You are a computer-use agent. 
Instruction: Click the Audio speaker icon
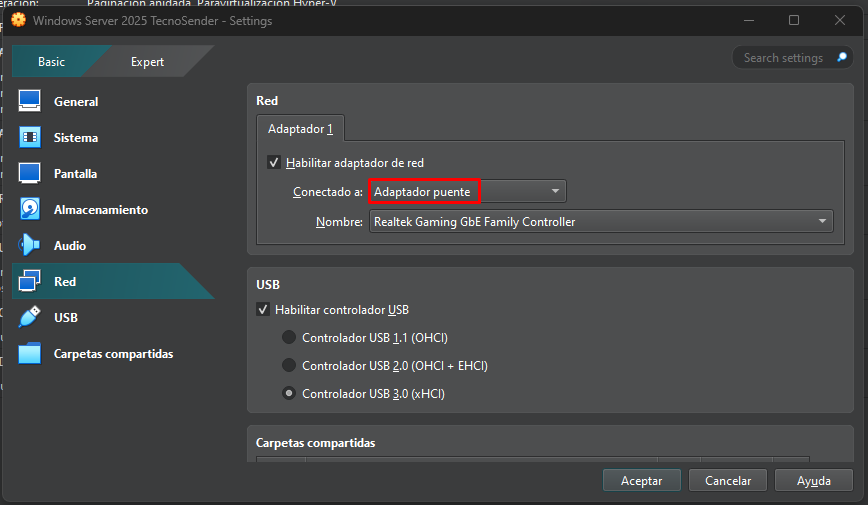pyautogui.click(x=29, y=245)
